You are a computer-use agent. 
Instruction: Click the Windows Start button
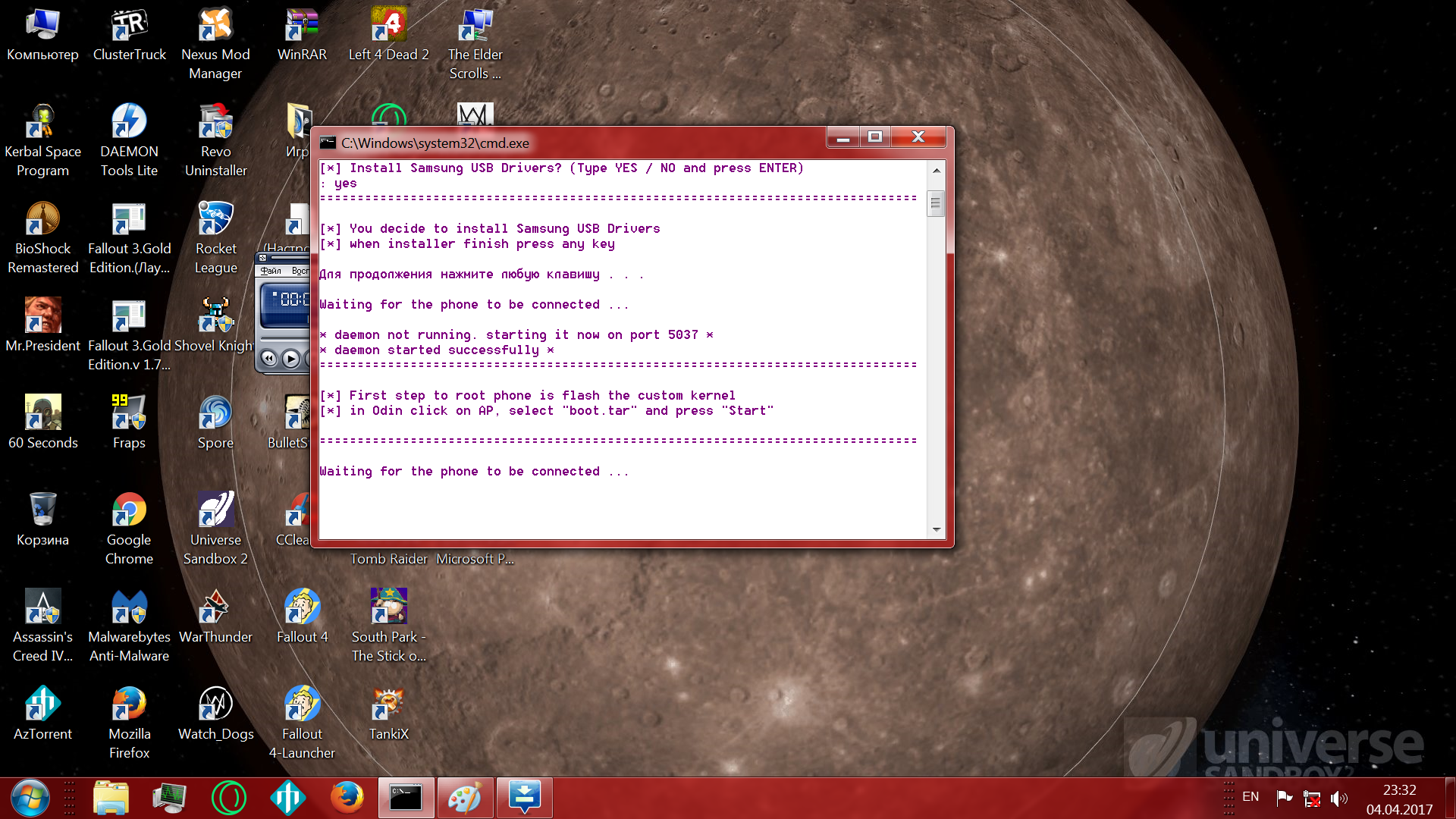tap(30, 798)
